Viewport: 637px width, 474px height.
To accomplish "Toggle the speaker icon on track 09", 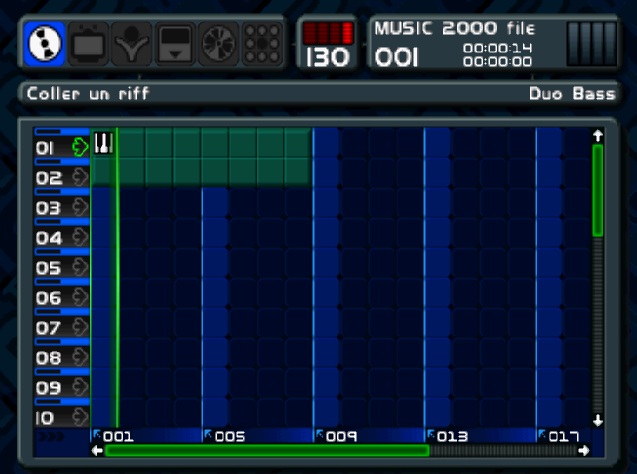I will (x=80, y=387).
